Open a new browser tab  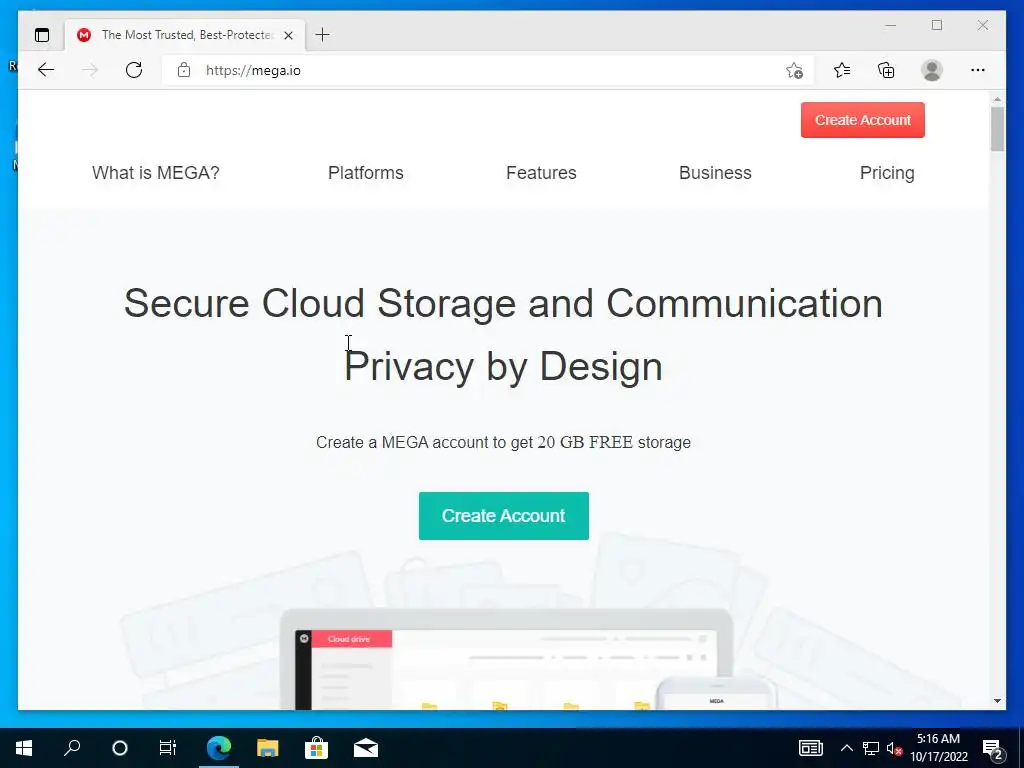point(323,35)
